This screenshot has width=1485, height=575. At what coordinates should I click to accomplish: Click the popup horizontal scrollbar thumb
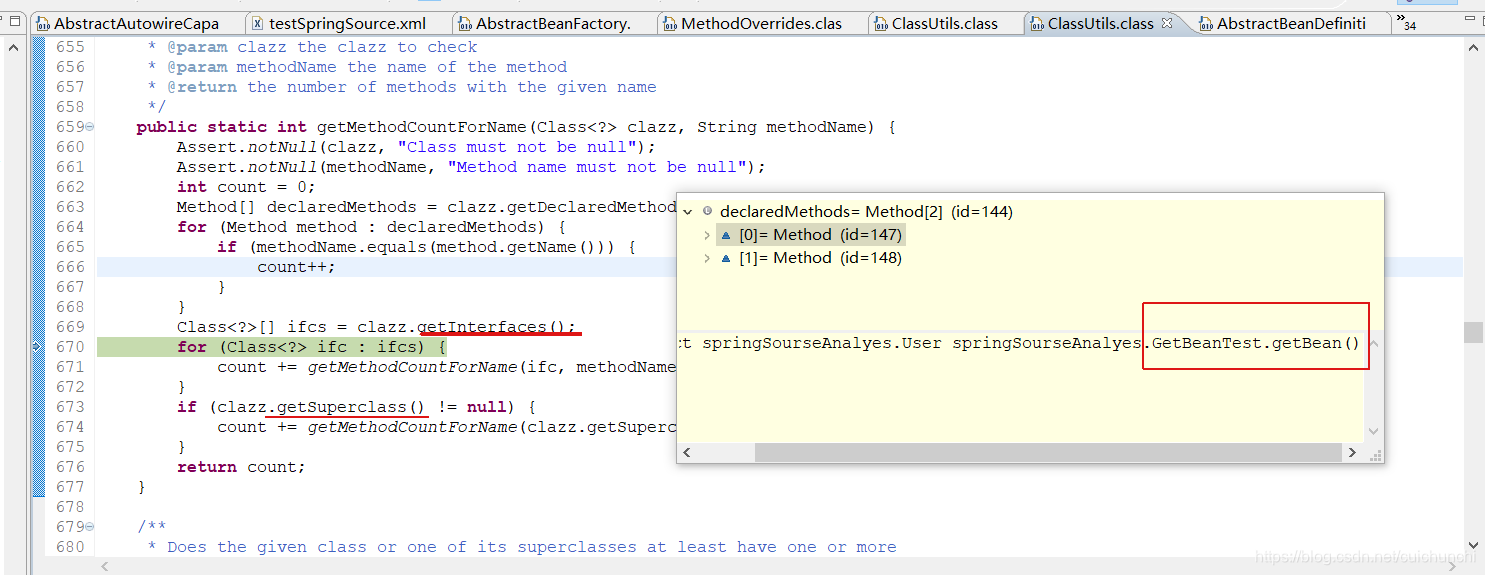point(1046,453)
